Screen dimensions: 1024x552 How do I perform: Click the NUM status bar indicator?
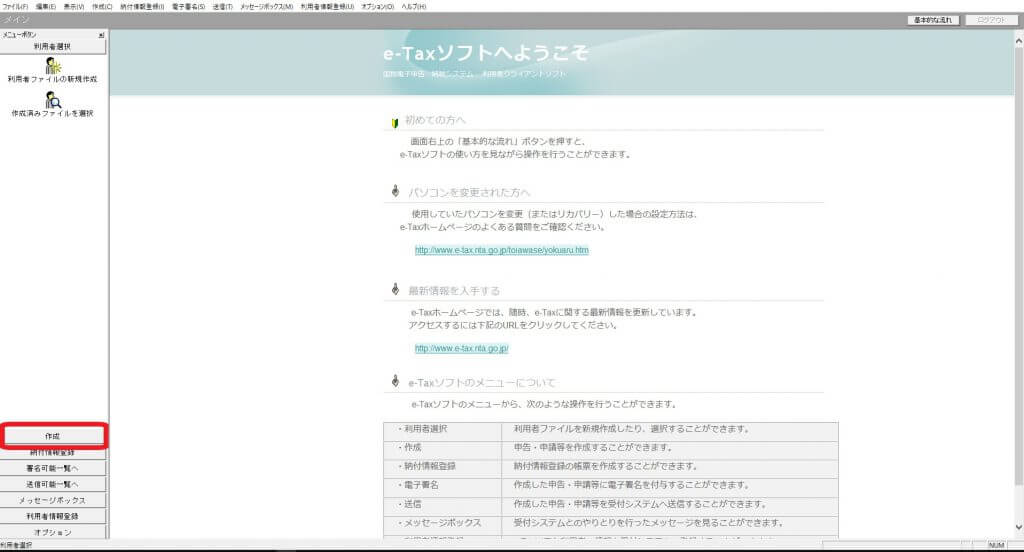coord(996,545)
